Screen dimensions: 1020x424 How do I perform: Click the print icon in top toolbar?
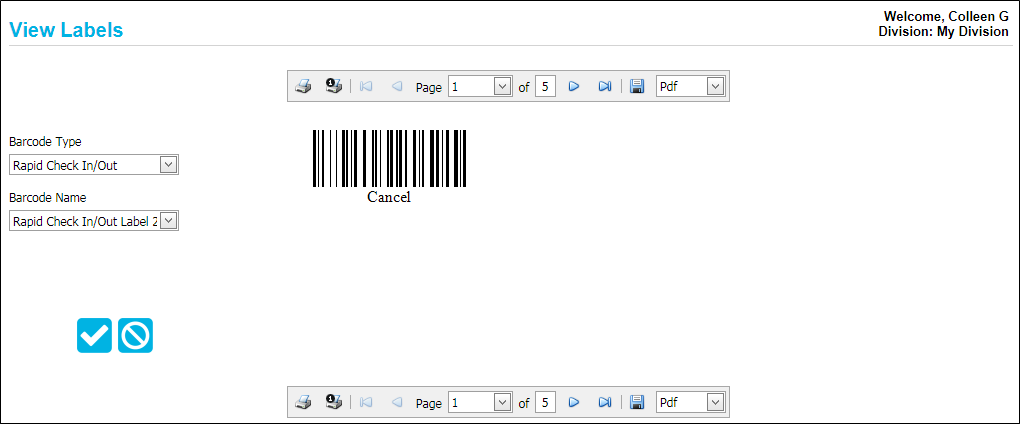[x=303, y=86]
